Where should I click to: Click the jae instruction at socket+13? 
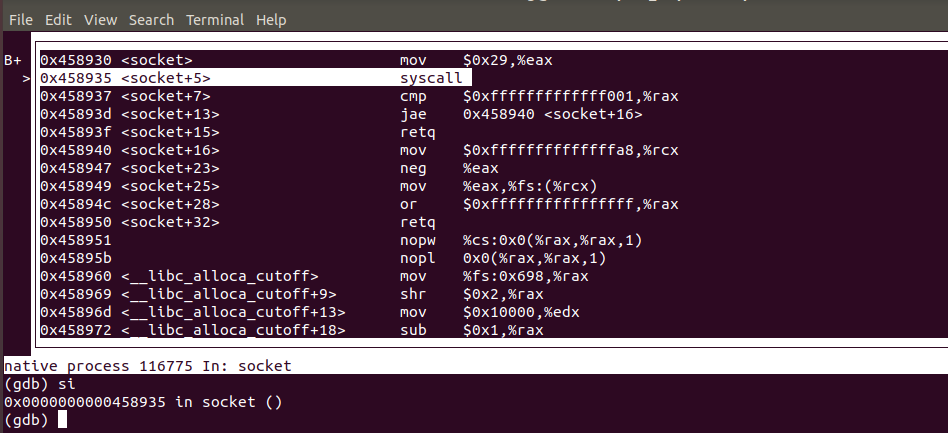(410, 114)
